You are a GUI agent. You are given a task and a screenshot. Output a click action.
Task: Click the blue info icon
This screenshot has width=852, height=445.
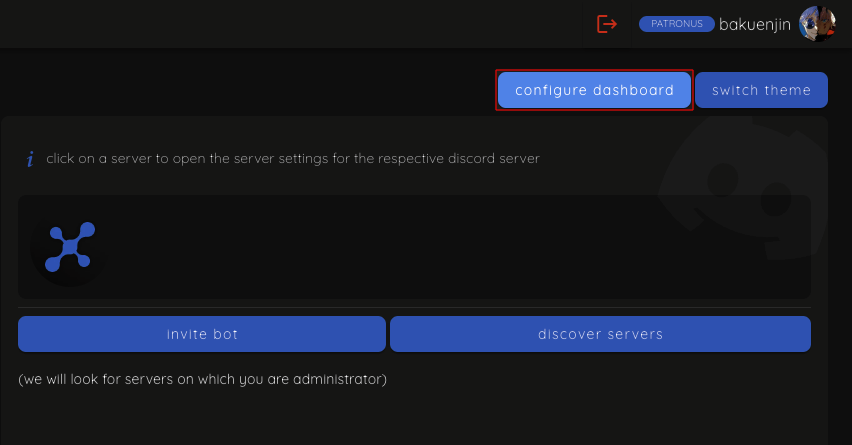(x=30, y=159)
